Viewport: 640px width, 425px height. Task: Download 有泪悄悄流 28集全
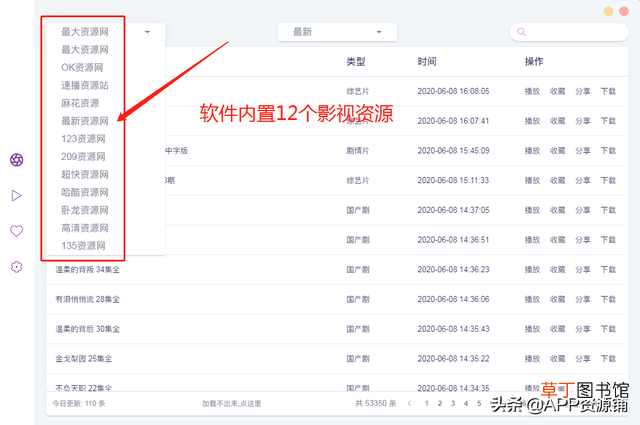point(608,299)
